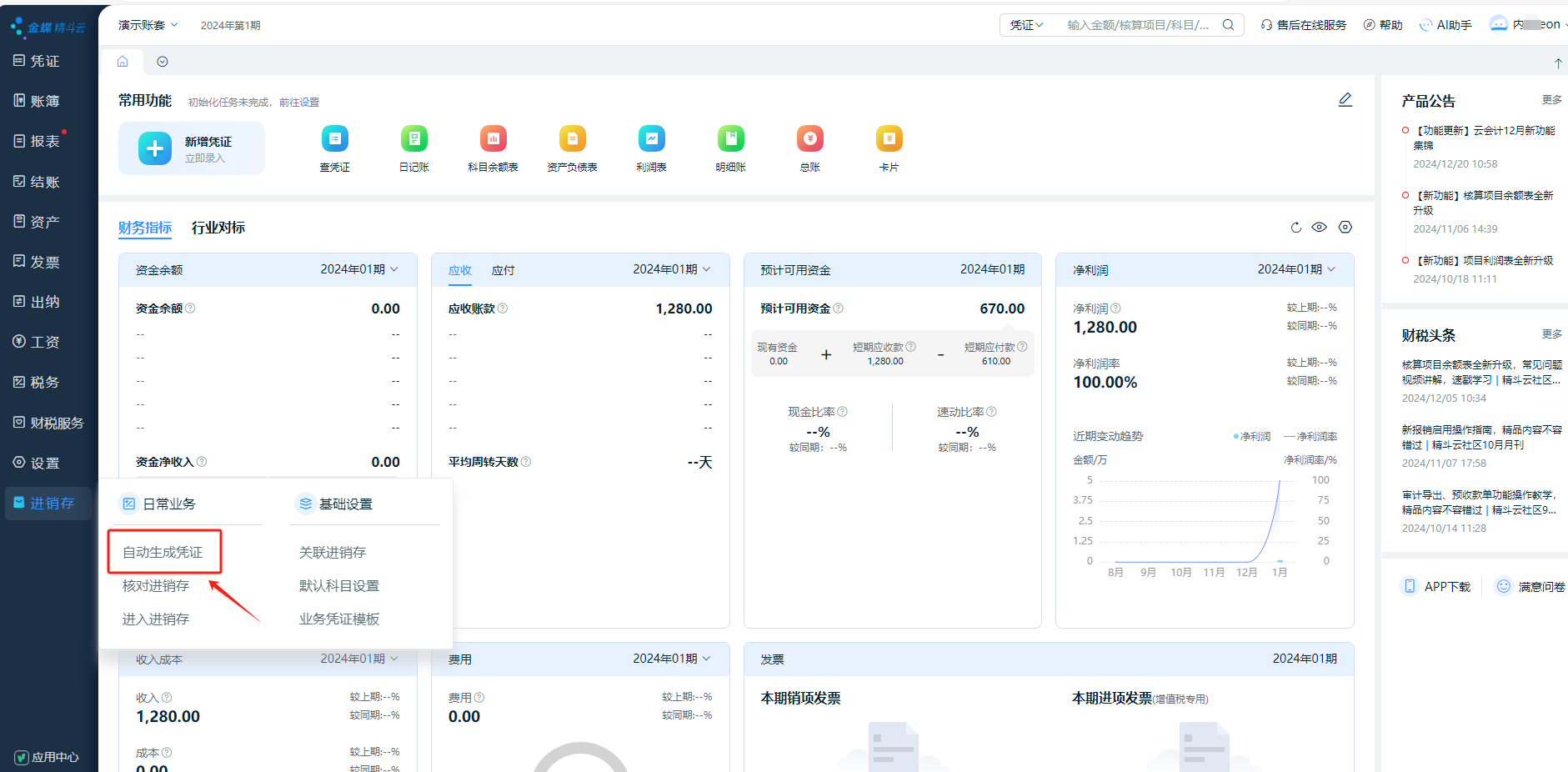Click the 前往设置 link

pos(299,103)
